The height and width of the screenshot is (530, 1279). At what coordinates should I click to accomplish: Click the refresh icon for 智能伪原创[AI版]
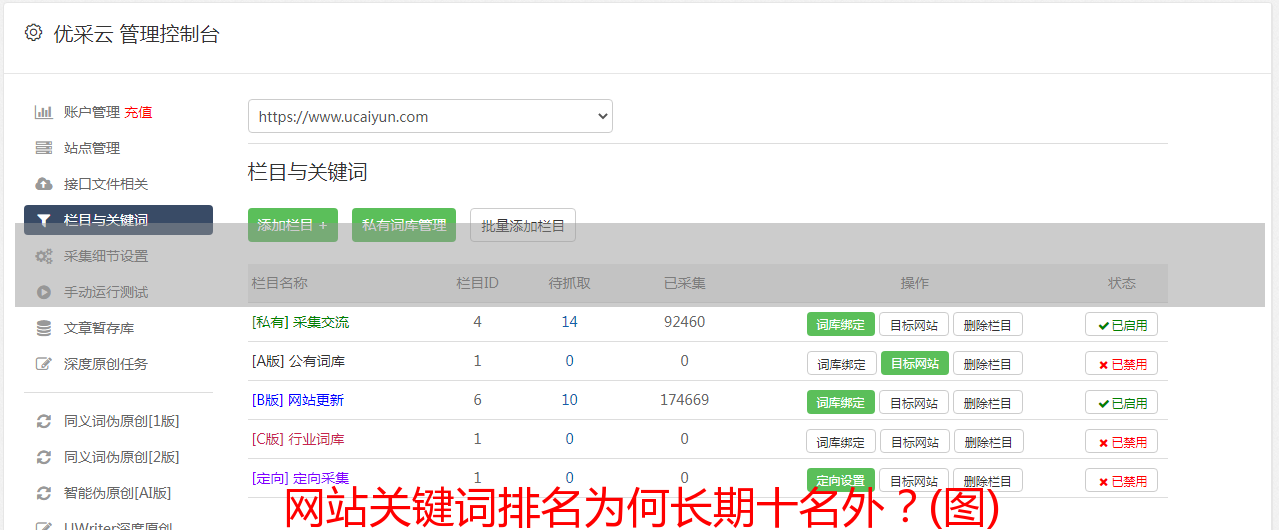[43, 493]
